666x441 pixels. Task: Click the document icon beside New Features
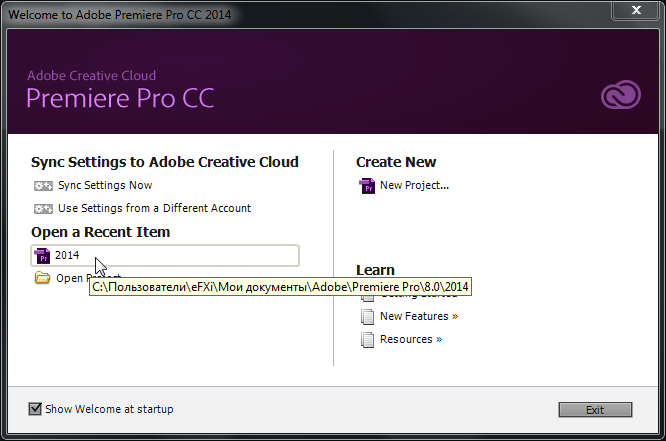[367, 317]
